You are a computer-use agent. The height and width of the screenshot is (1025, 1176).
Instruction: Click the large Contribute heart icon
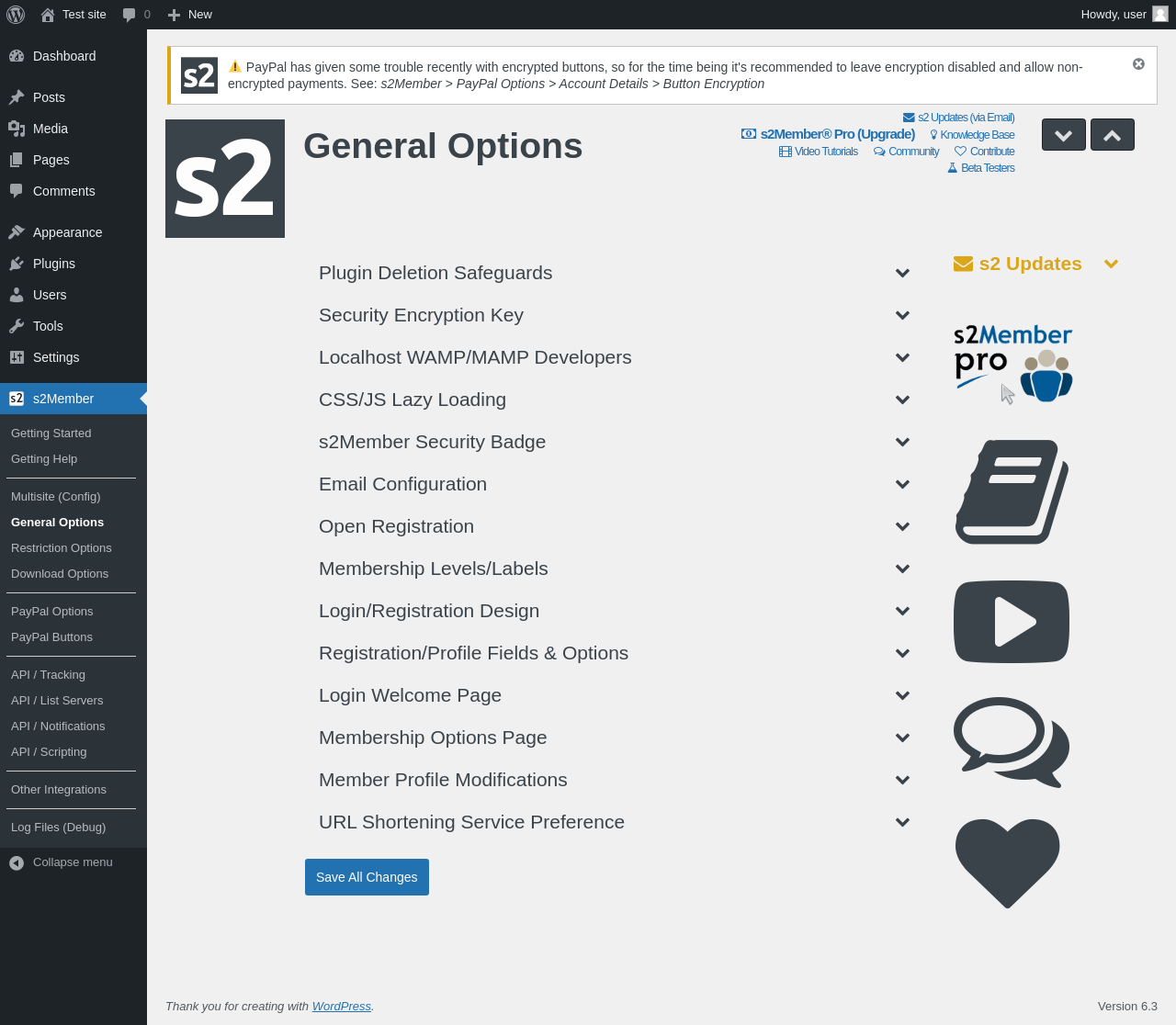click(1008, 863)
